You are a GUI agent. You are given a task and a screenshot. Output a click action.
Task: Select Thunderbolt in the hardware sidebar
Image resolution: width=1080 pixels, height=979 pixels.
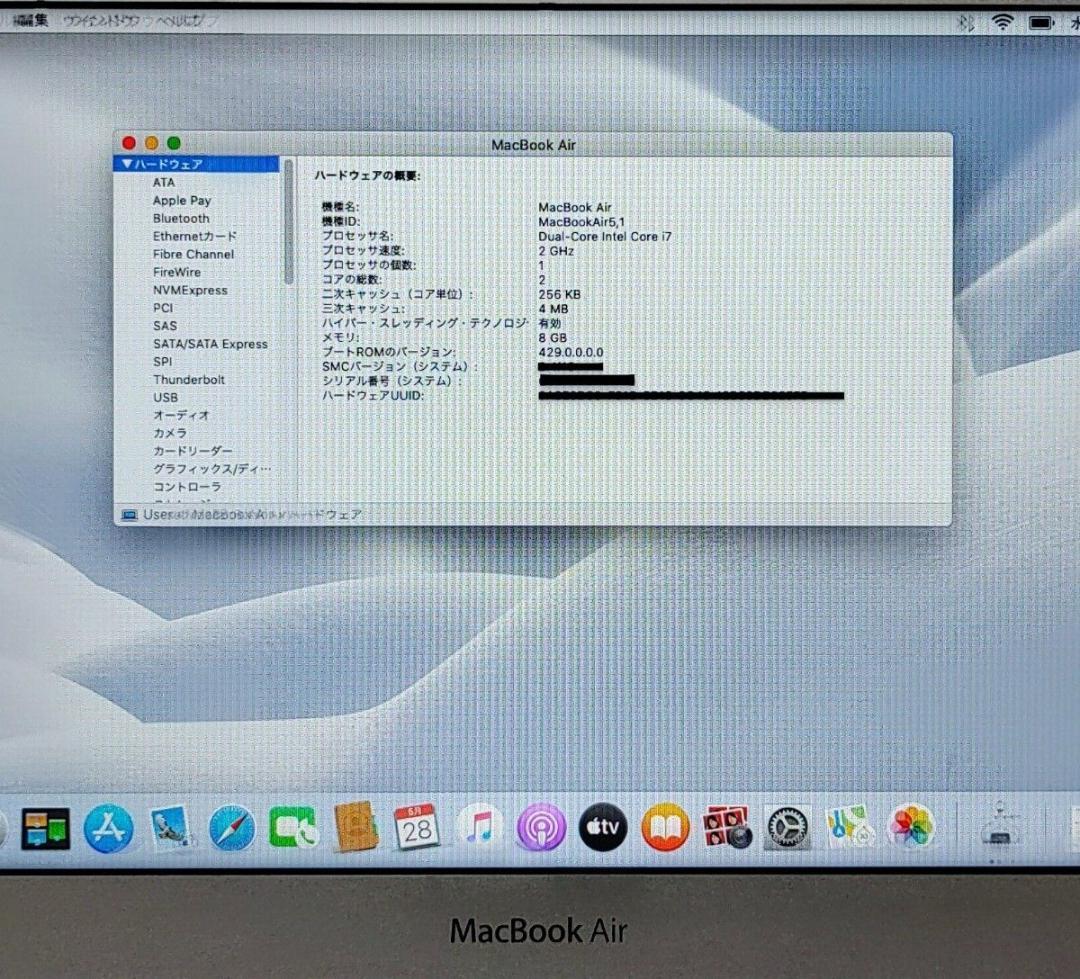189,379
